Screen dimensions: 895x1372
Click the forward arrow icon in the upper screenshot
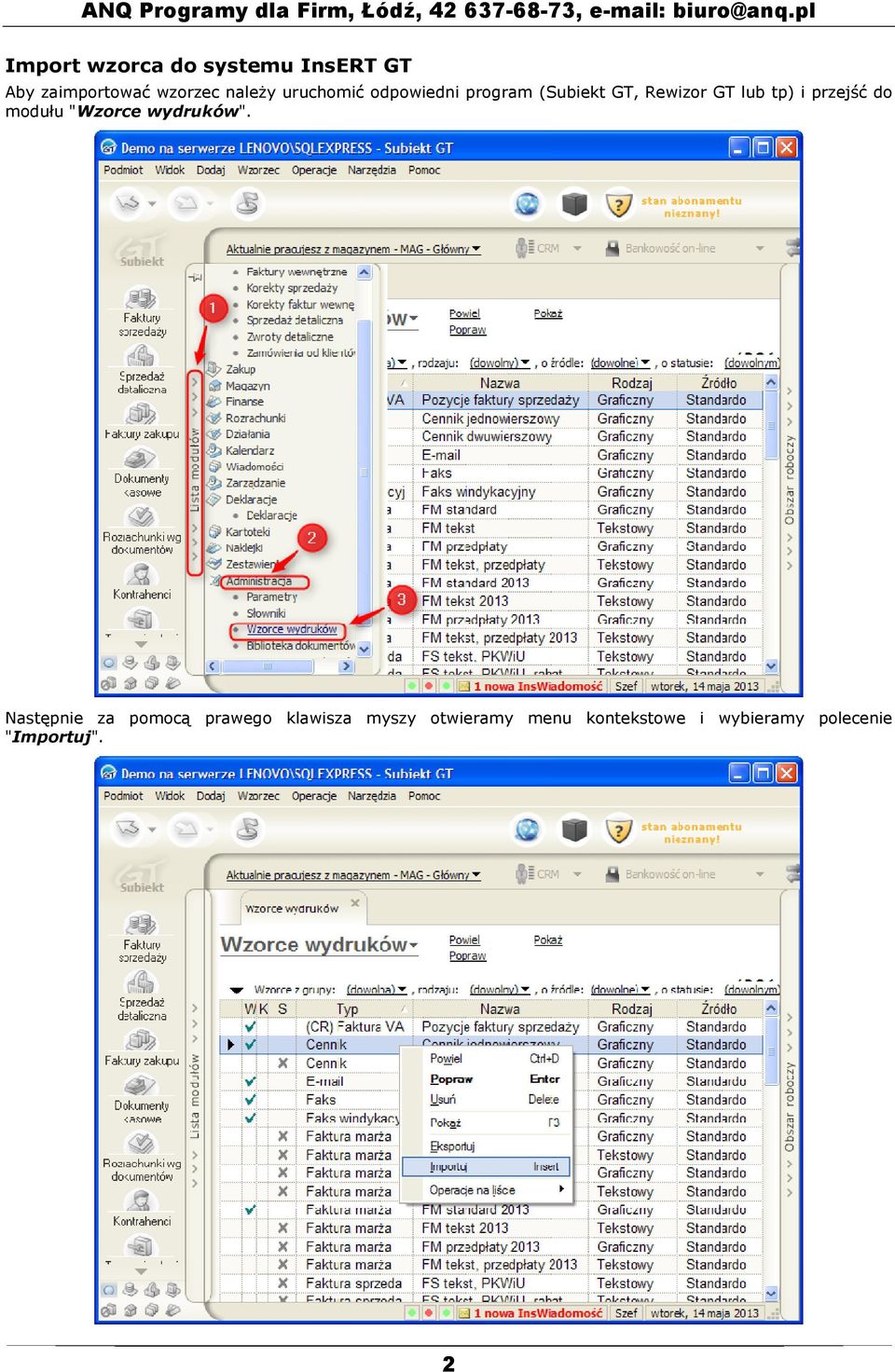tap(187, 202)
